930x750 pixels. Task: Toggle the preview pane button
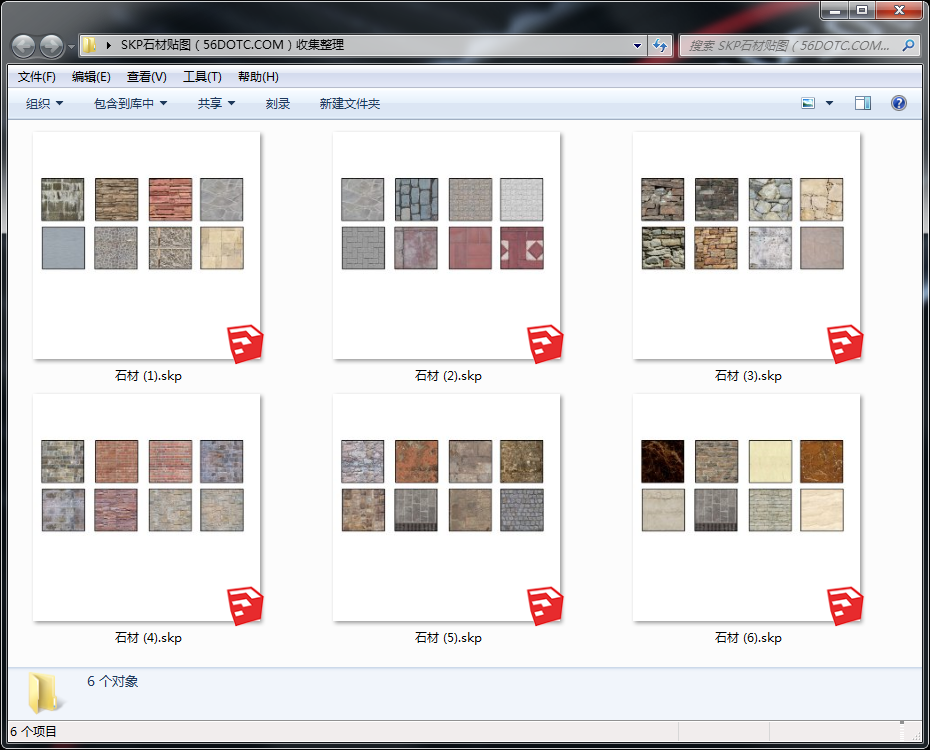(x=863, y=103)
